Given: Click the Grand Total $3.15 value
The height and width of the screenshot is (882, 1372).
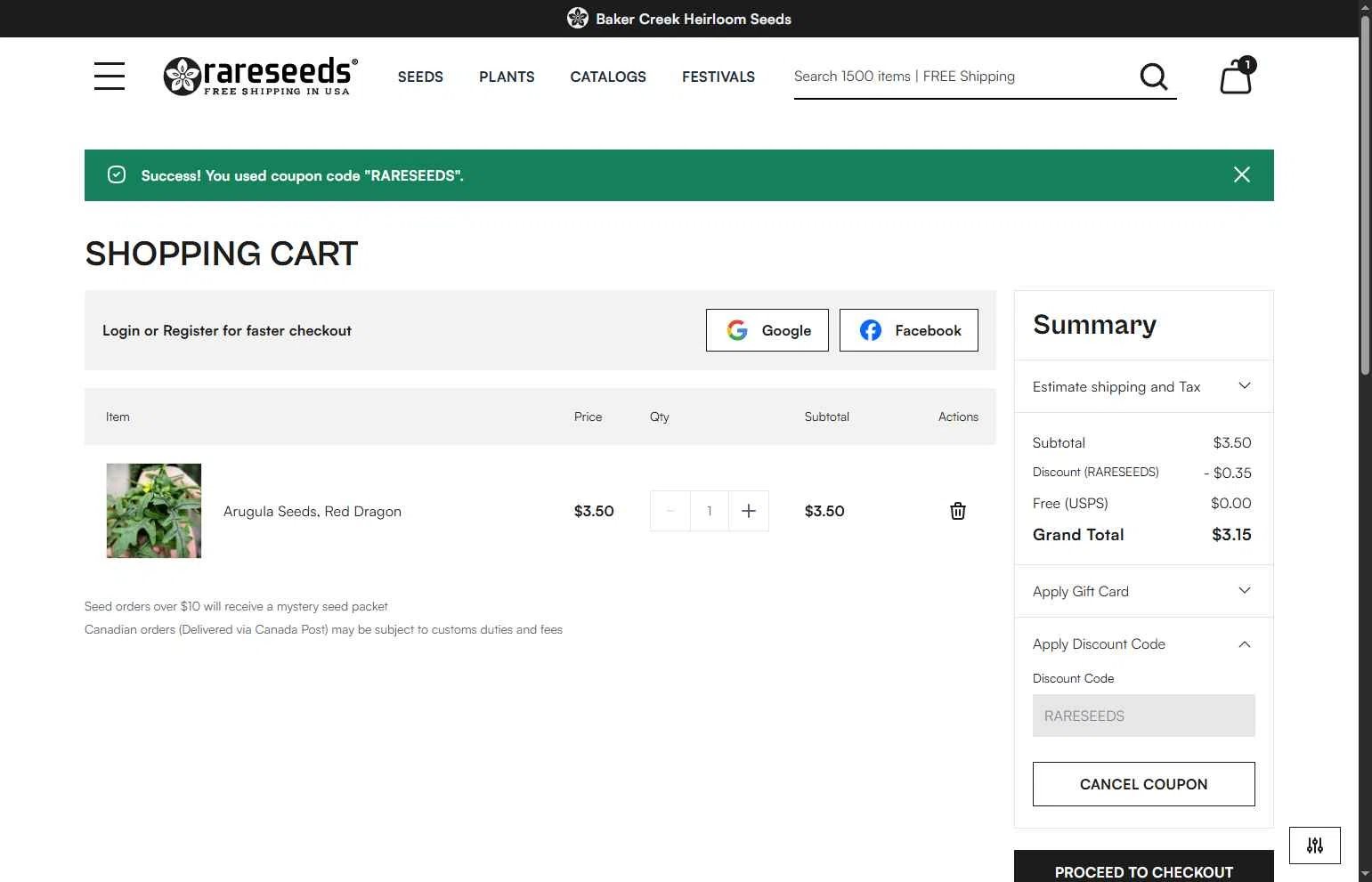Looking at the screenshot, I should click(x=1231, y=534).
